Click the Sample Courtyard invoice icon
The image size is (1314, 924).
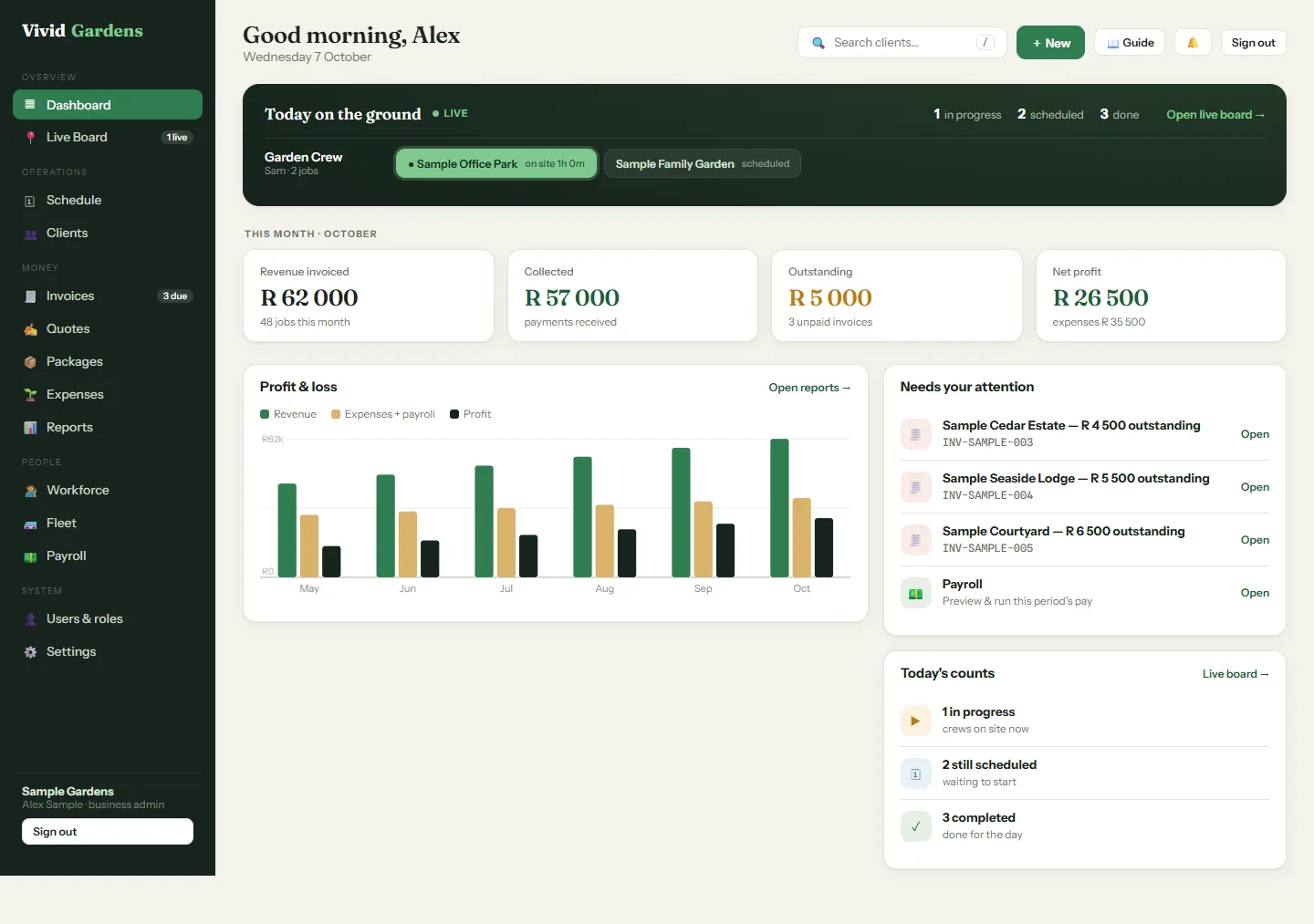[915, 540]
